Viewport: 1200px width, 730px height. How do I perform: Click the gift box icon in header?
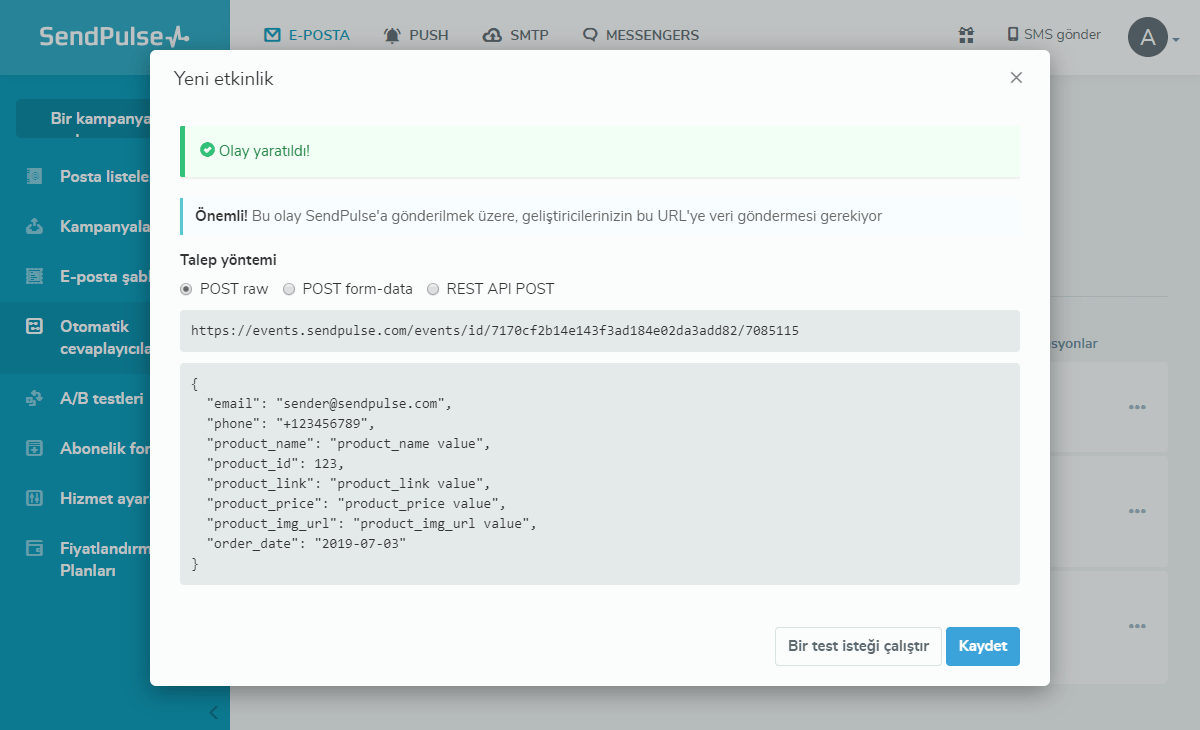(x=966, y=35)
